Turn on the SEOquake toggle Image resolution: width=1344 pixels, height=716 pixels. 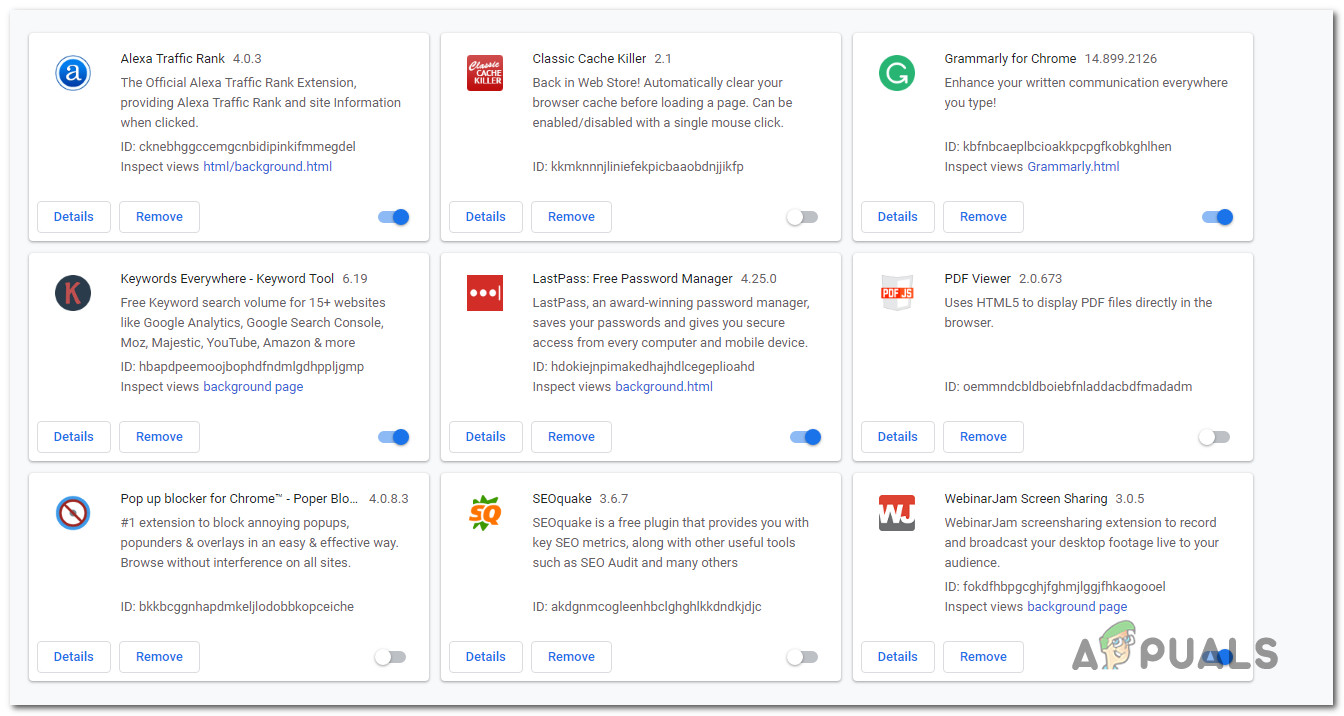802,657
